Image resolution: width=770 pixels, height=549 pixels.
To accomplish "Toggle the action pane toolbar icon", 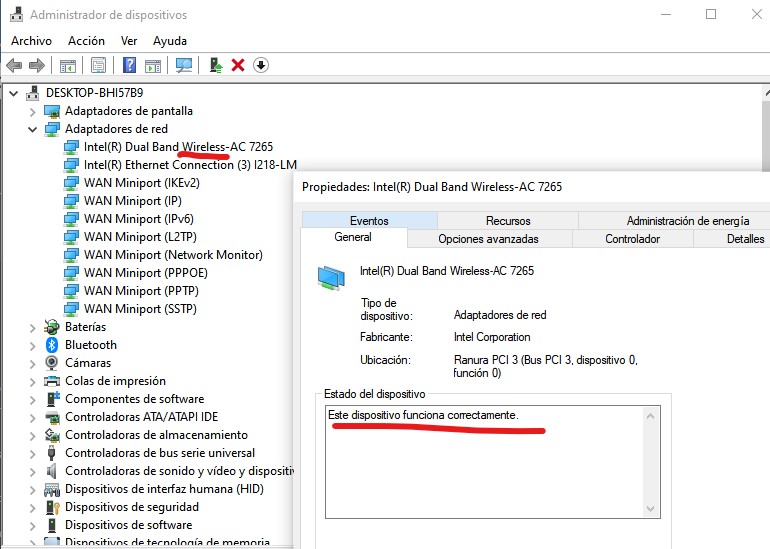I will [153, 65].
